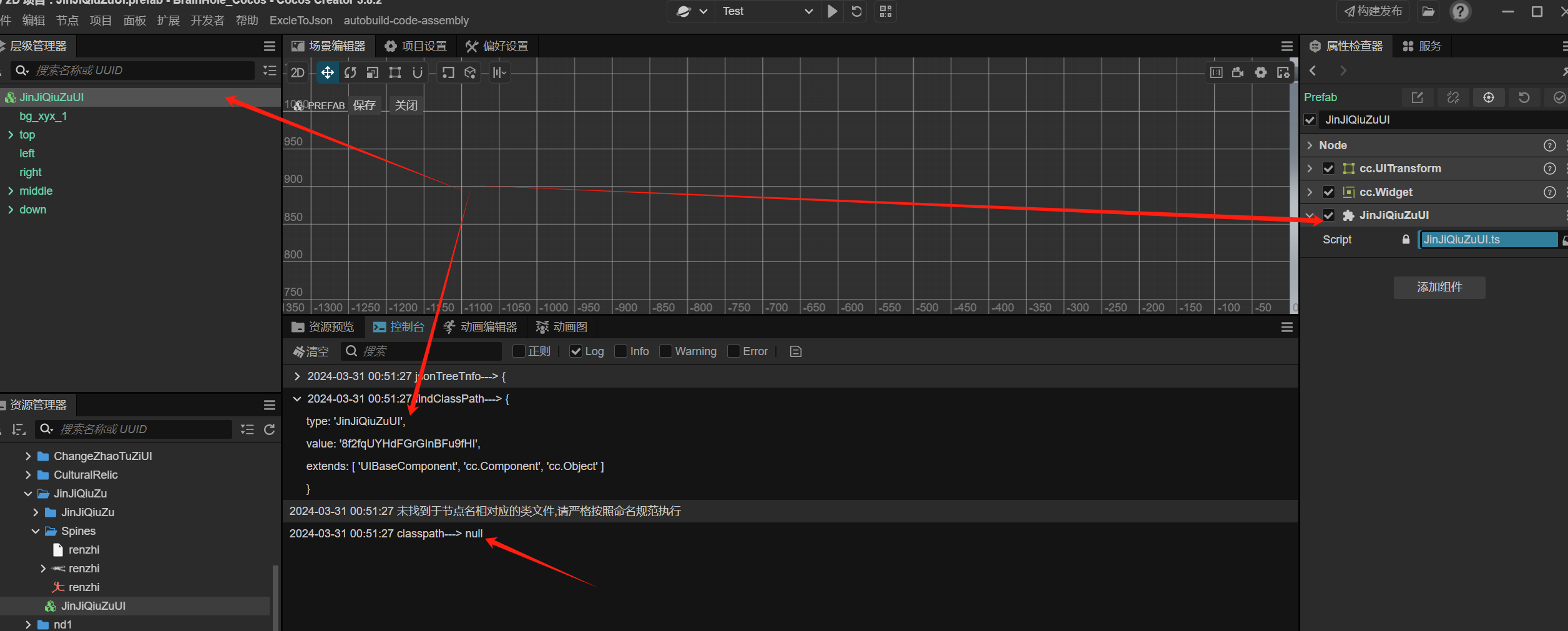Screen dimensions: 1568x631
Task: Expand the middle node in hierarchy
Action: tap(11, 191)
